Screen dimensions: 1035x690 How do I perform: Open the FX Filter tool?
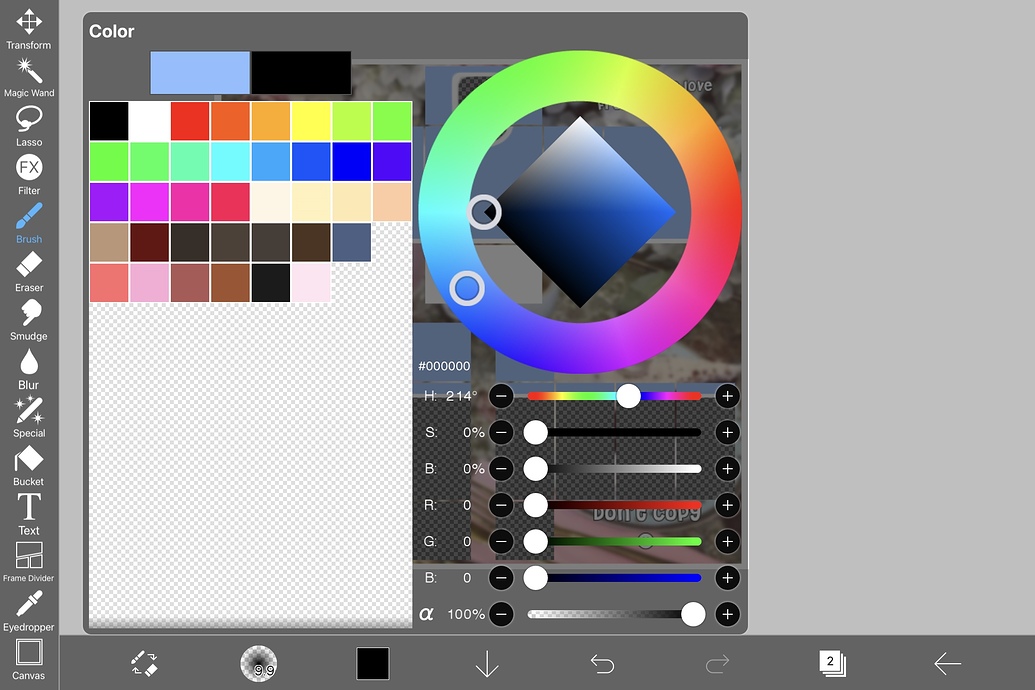(x=29, y=170)
